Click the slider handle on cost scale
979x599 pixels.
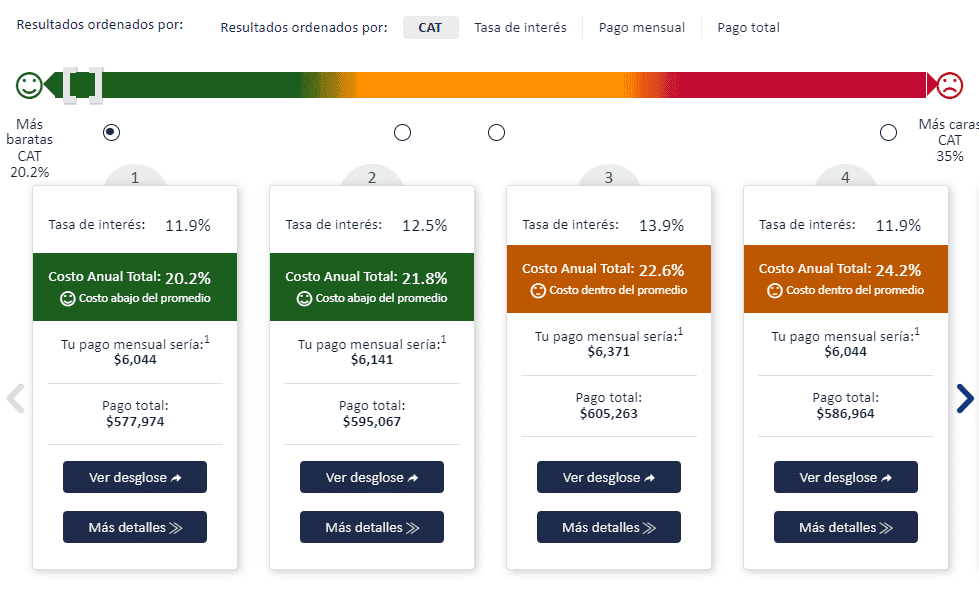coord(83,85)
